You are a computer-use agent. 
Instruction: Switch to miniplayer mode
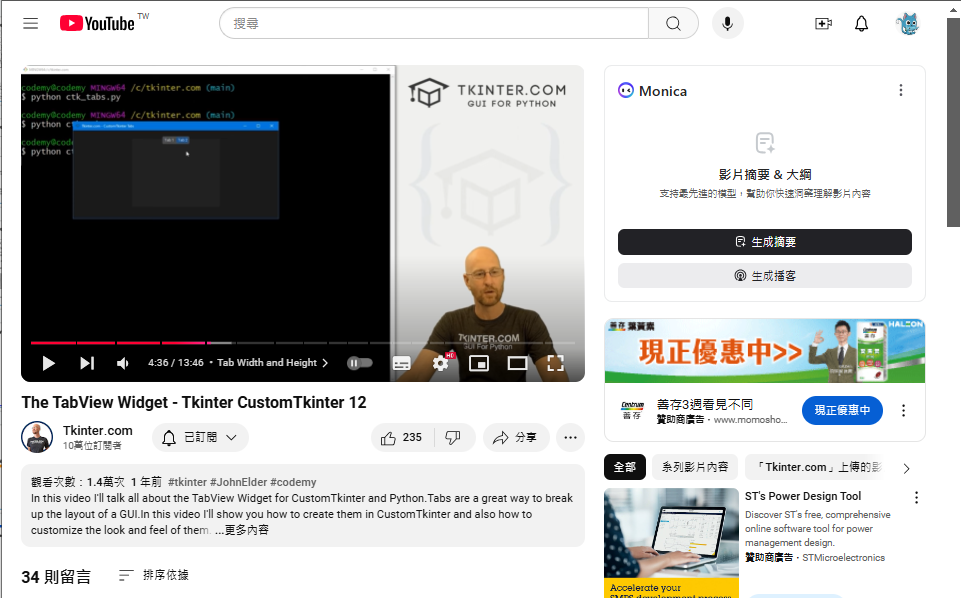pos(479,363)
